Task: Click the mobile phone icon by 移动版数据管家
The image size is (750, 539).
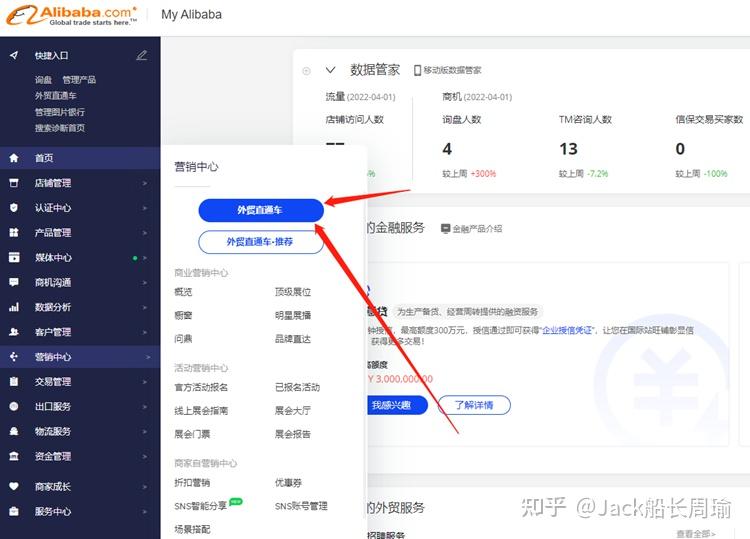Action: point(417,70)
